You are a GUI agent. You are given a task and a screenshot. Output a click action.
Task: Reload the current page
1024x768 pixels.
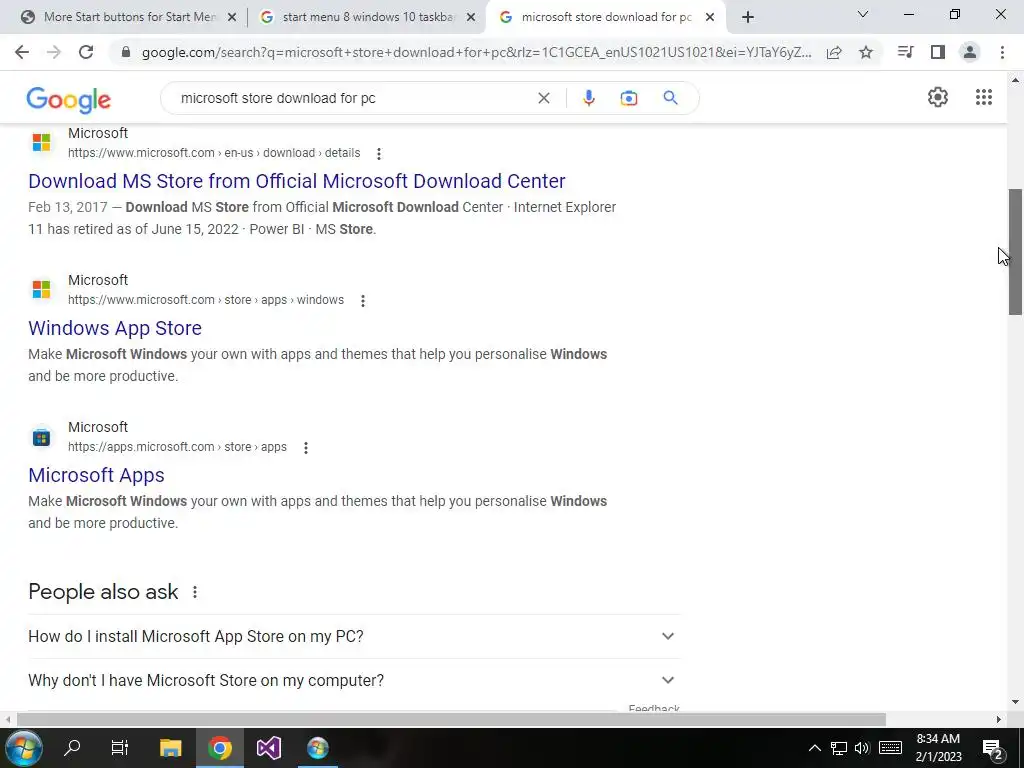pos(86,52)
